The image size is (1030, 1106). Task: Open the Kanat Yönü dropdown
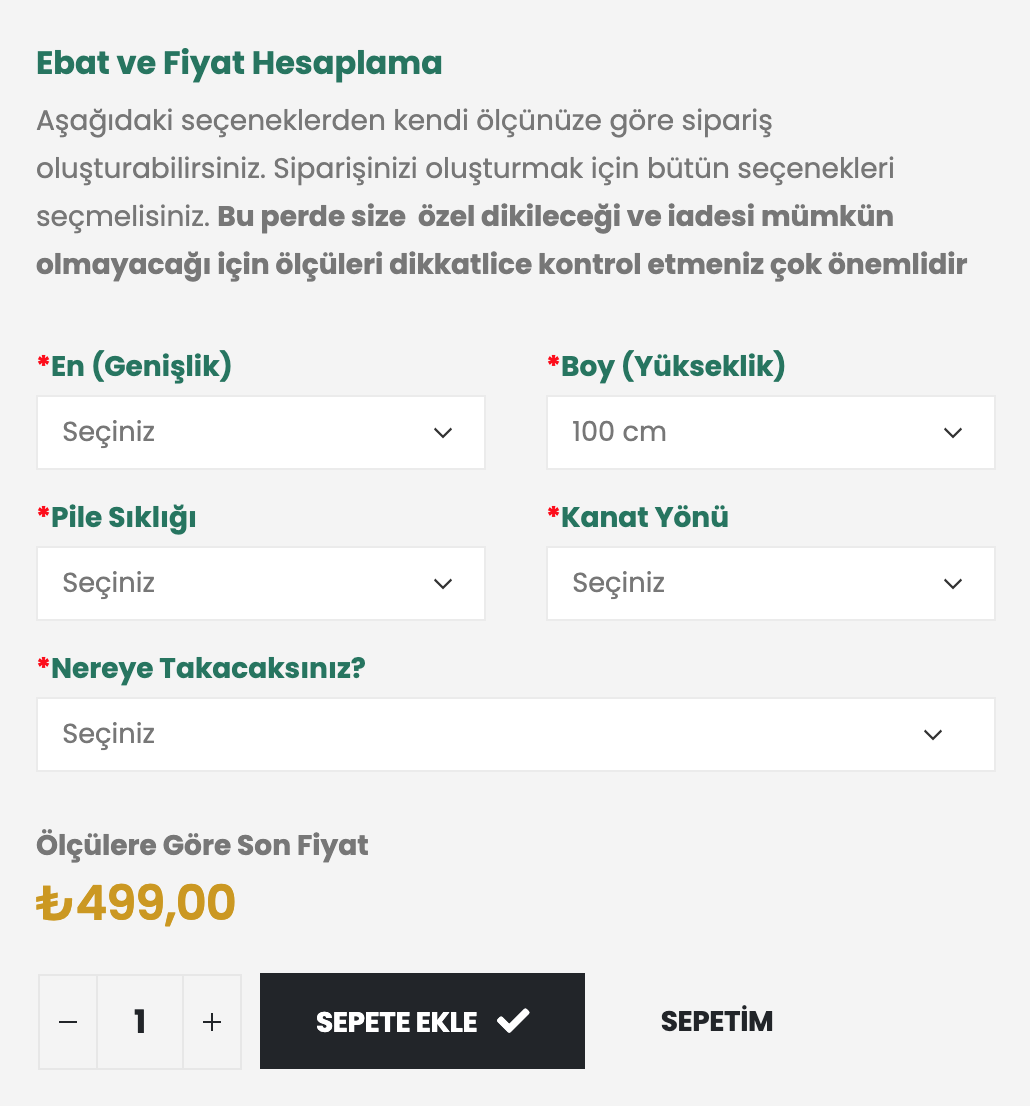tap(770, 583)
